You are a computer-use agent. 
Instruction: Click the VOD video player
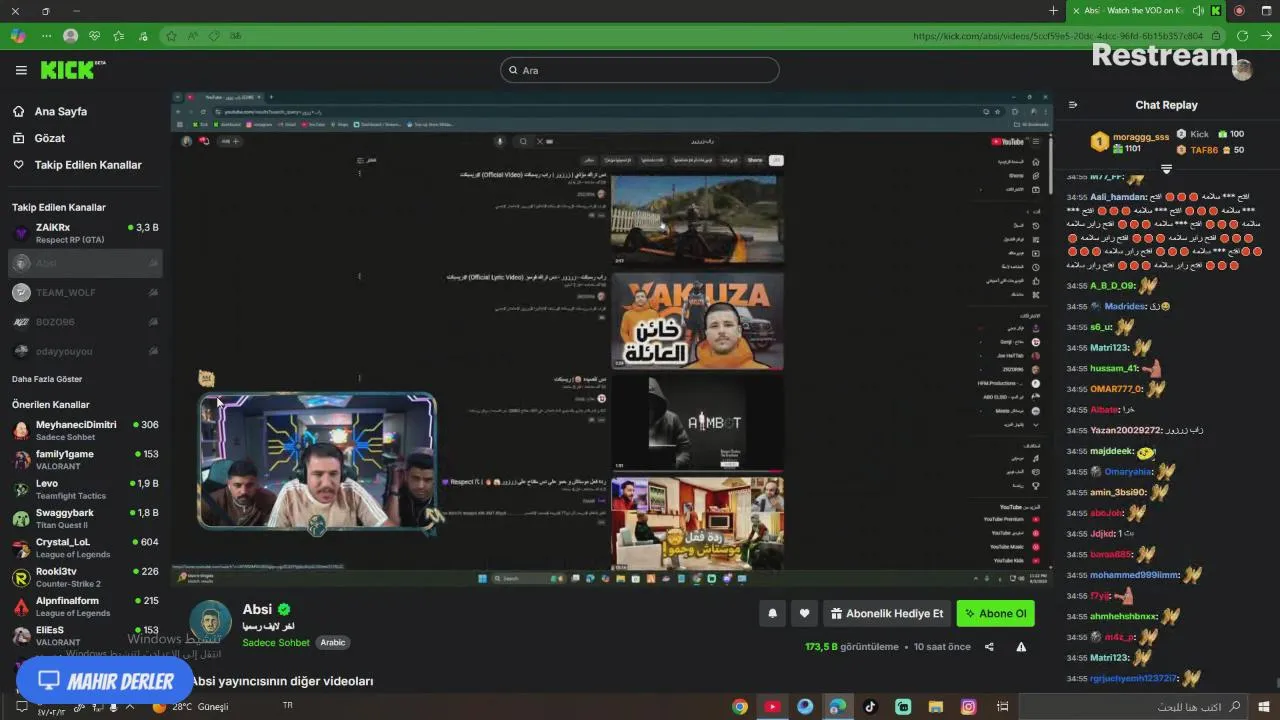(612, 340)
